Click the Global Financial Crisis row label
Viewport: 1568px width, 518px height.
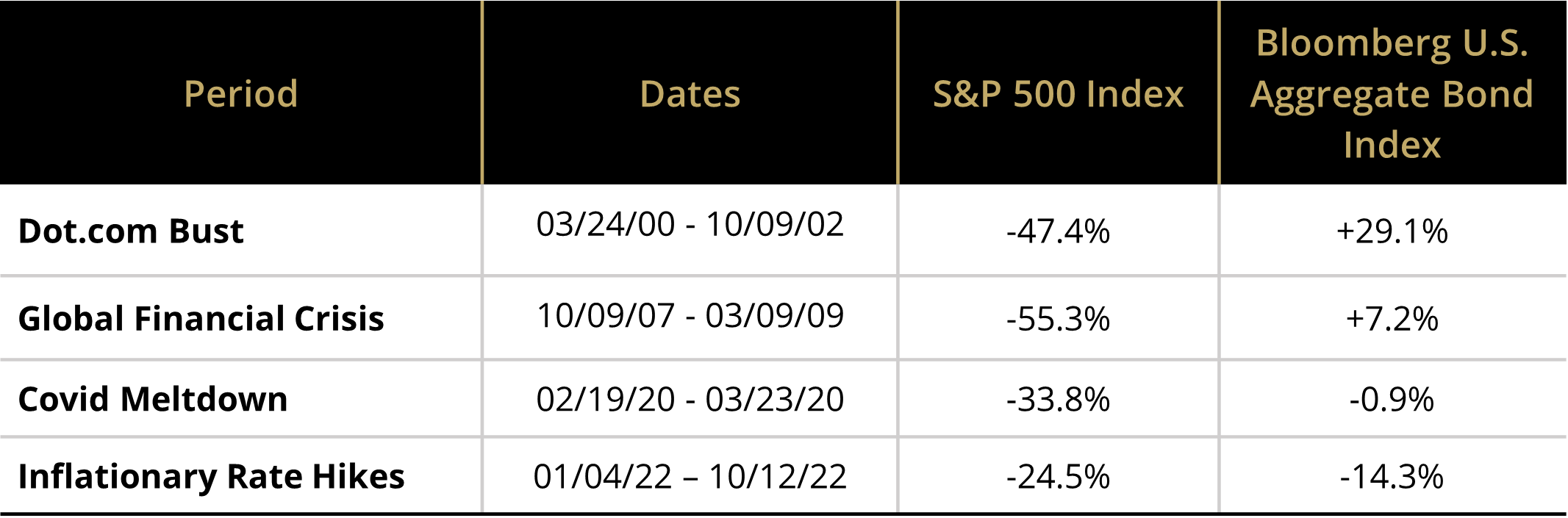(201, 319)
